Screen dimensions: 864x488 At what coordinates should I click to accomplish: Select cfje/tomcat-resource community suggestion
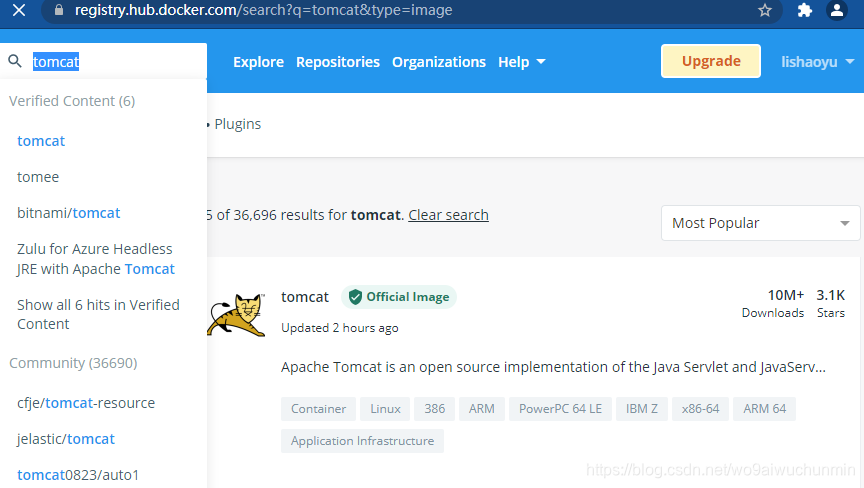(x=86, y=403)
